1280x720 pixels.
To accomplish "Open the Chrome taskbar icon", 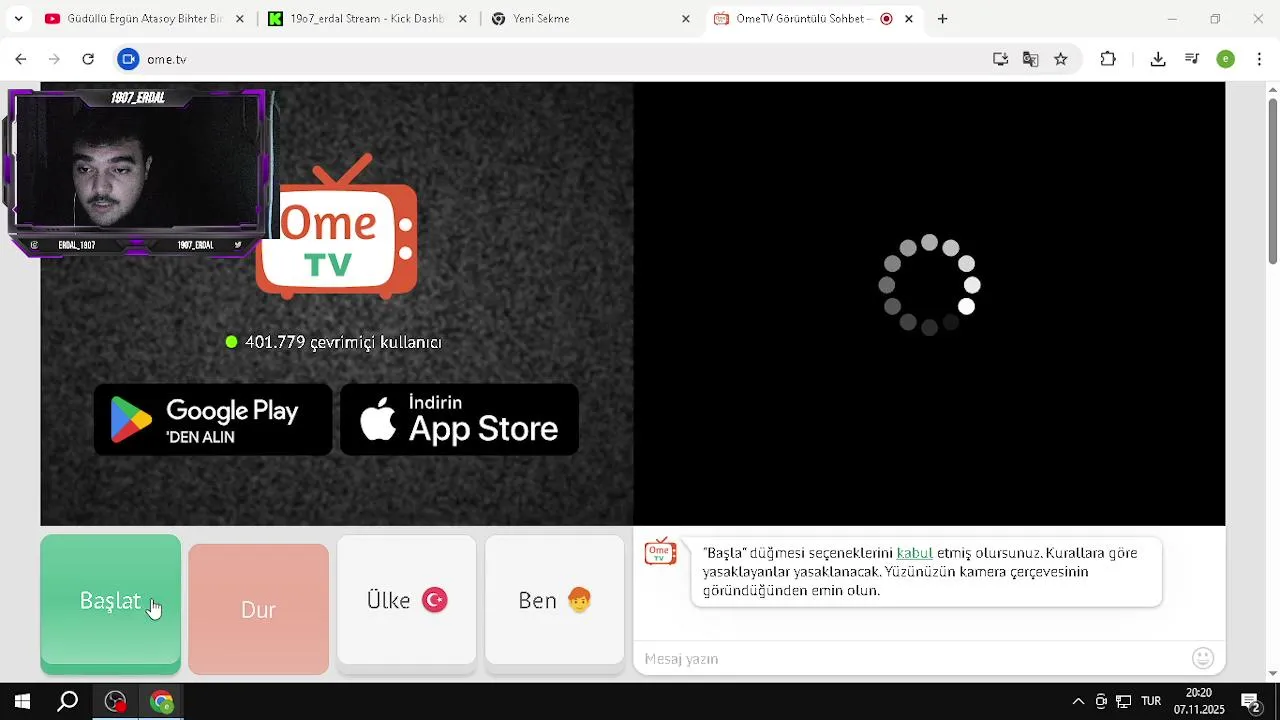I will click(162, 702).
